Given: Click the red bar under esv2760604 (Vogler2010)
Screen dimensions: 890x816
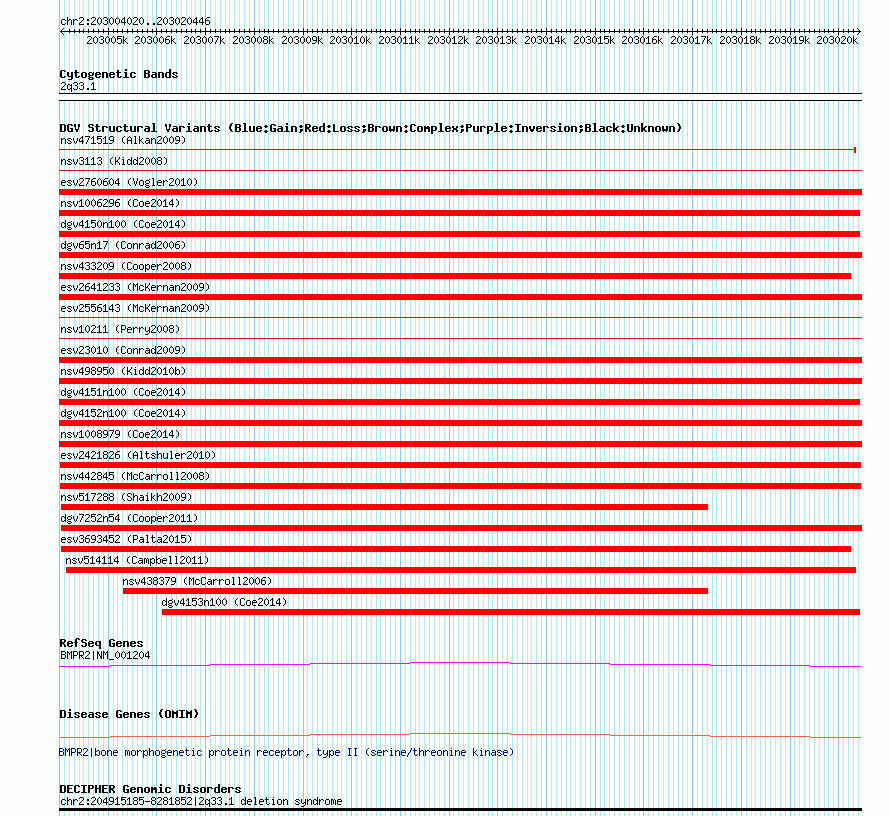Looking at the screenshot, I should pos(460,192).
